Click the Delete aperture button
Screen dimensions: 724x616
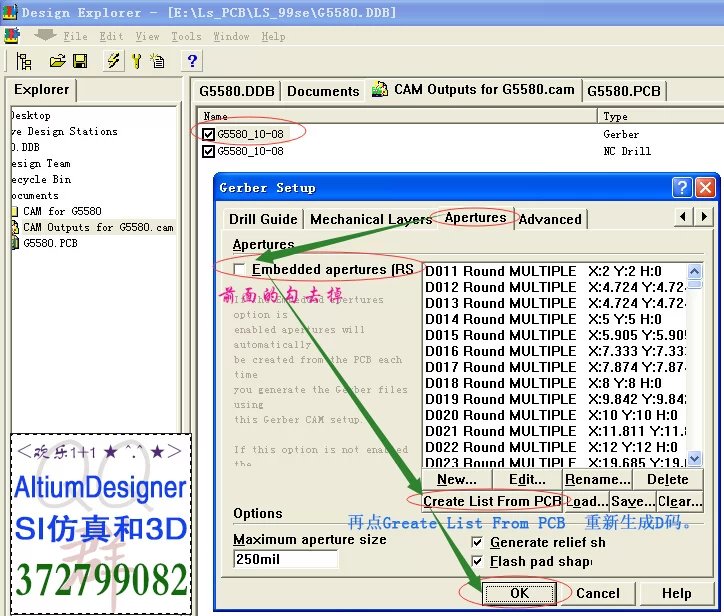[668, 479]
